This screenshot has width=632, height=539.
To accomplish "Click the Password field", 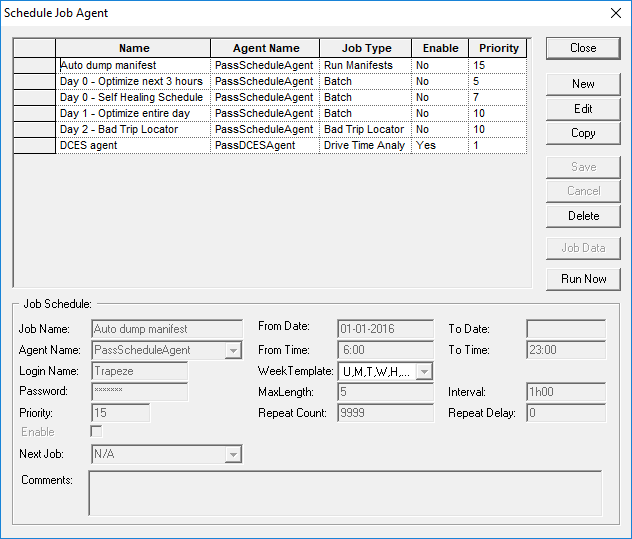I will (x=139, y=391).
